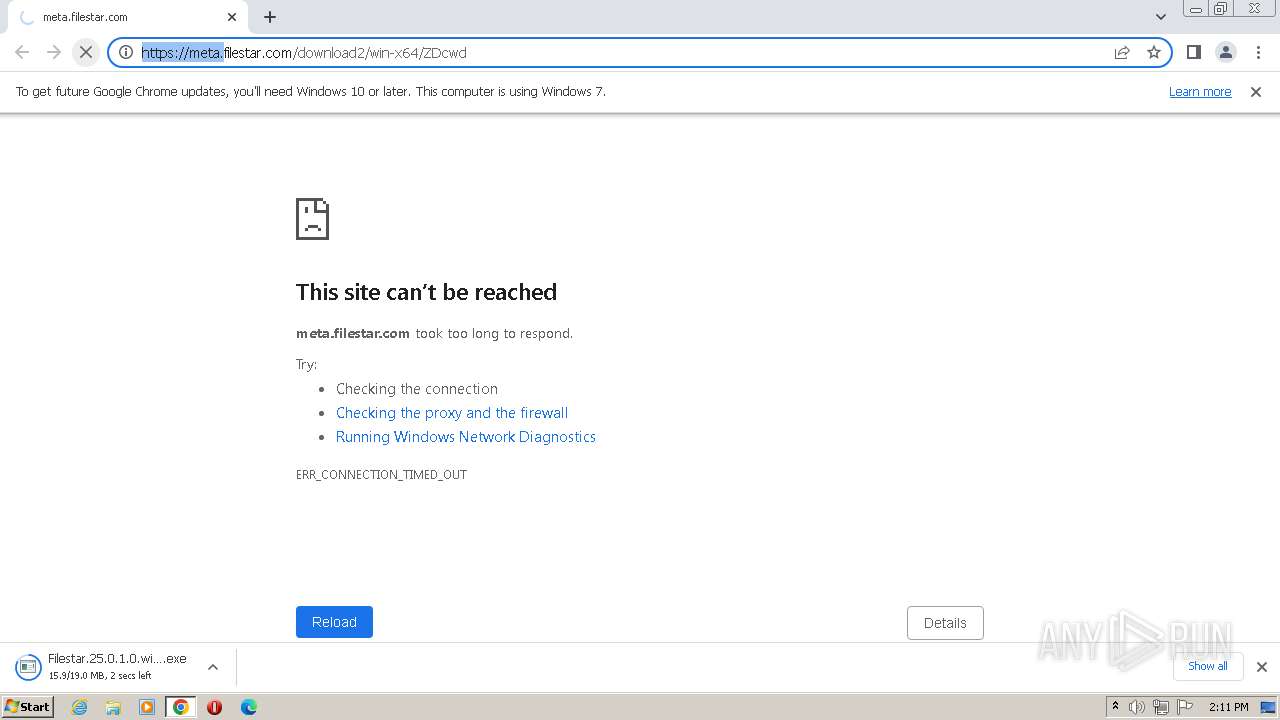Open Windows Media Player from taskbar
This screenshot has height=720, width=1280.
coord(147,707)
